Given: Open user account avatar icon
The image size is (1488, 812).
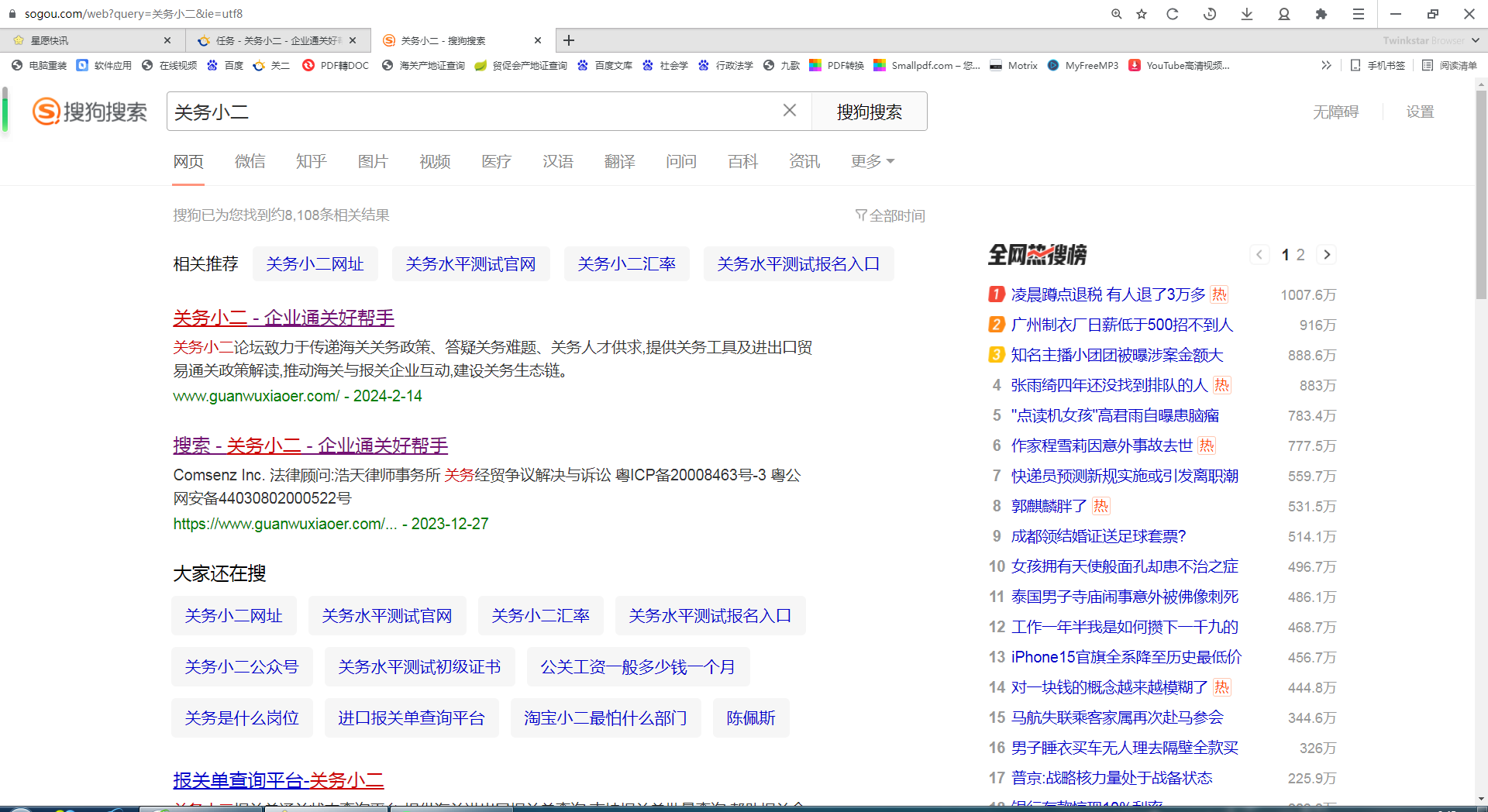Looking at the screenshot, I should tap(1284, 14).
